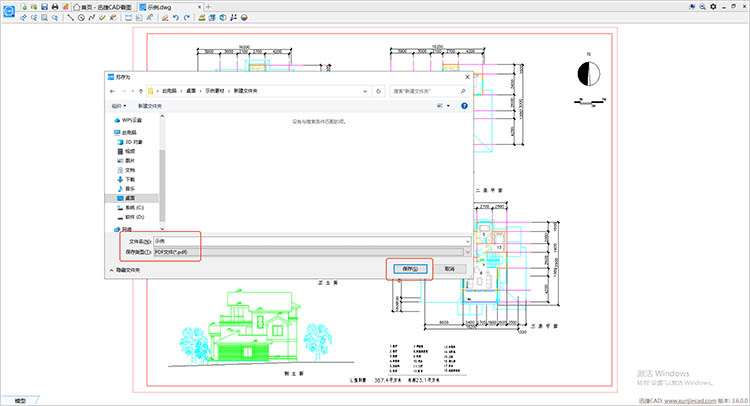Click the settings gear icon at top right
750x406 pixels.
click(x=713, y=7)
